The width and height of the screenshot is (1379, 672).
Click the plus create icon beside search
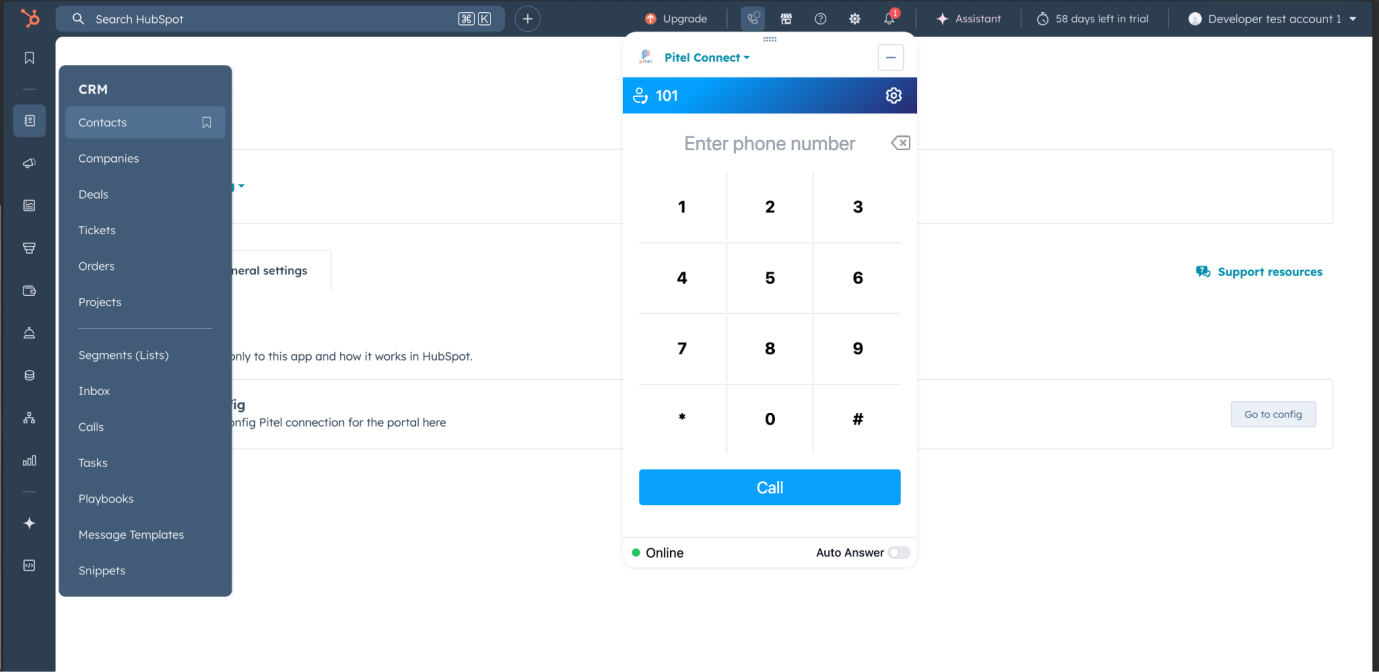pyautogui.click(x=528, y=18)
